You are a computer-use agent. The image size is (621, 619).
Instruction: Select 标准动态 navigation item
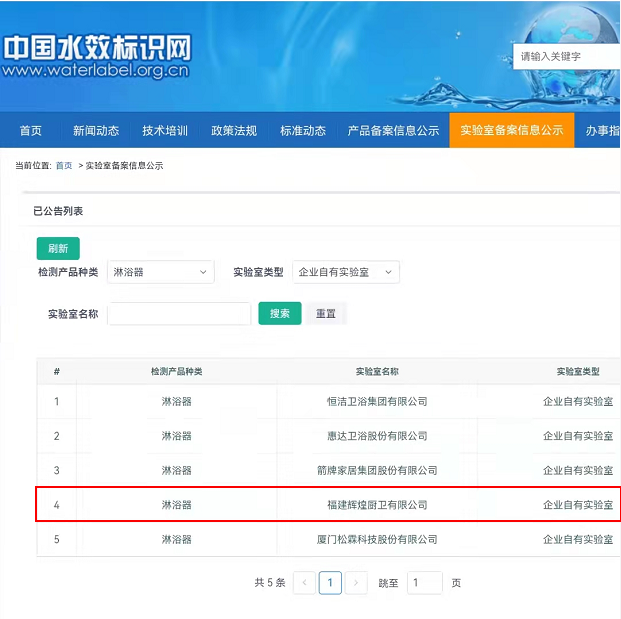(303, 130)
